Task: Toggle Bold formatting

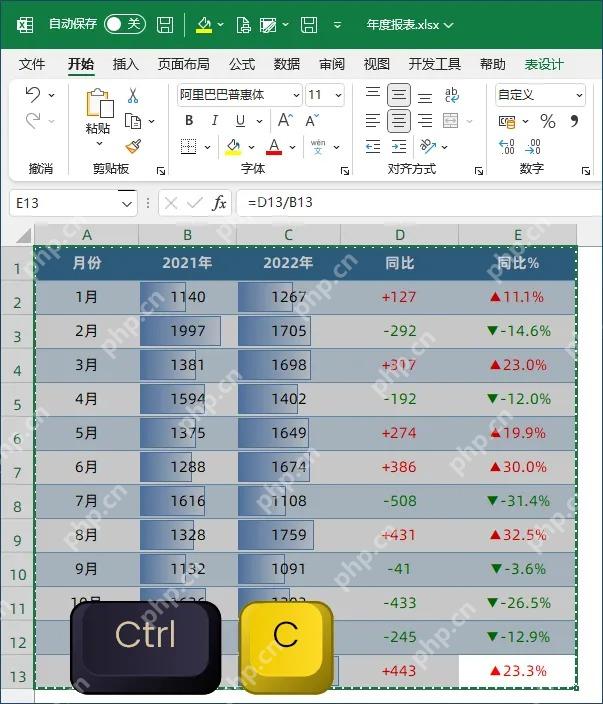Action: 189,120
